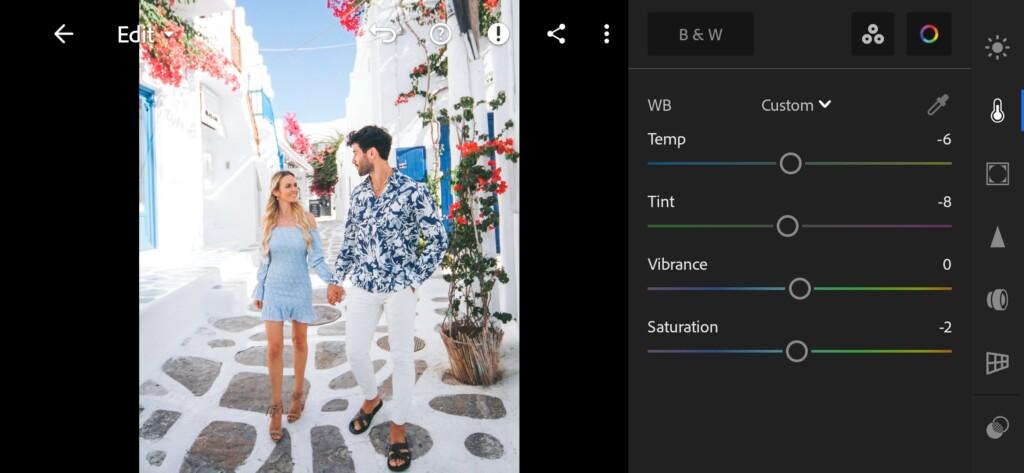
Task: Pick white balance with eyedropper
Action: tap(938, 105)
